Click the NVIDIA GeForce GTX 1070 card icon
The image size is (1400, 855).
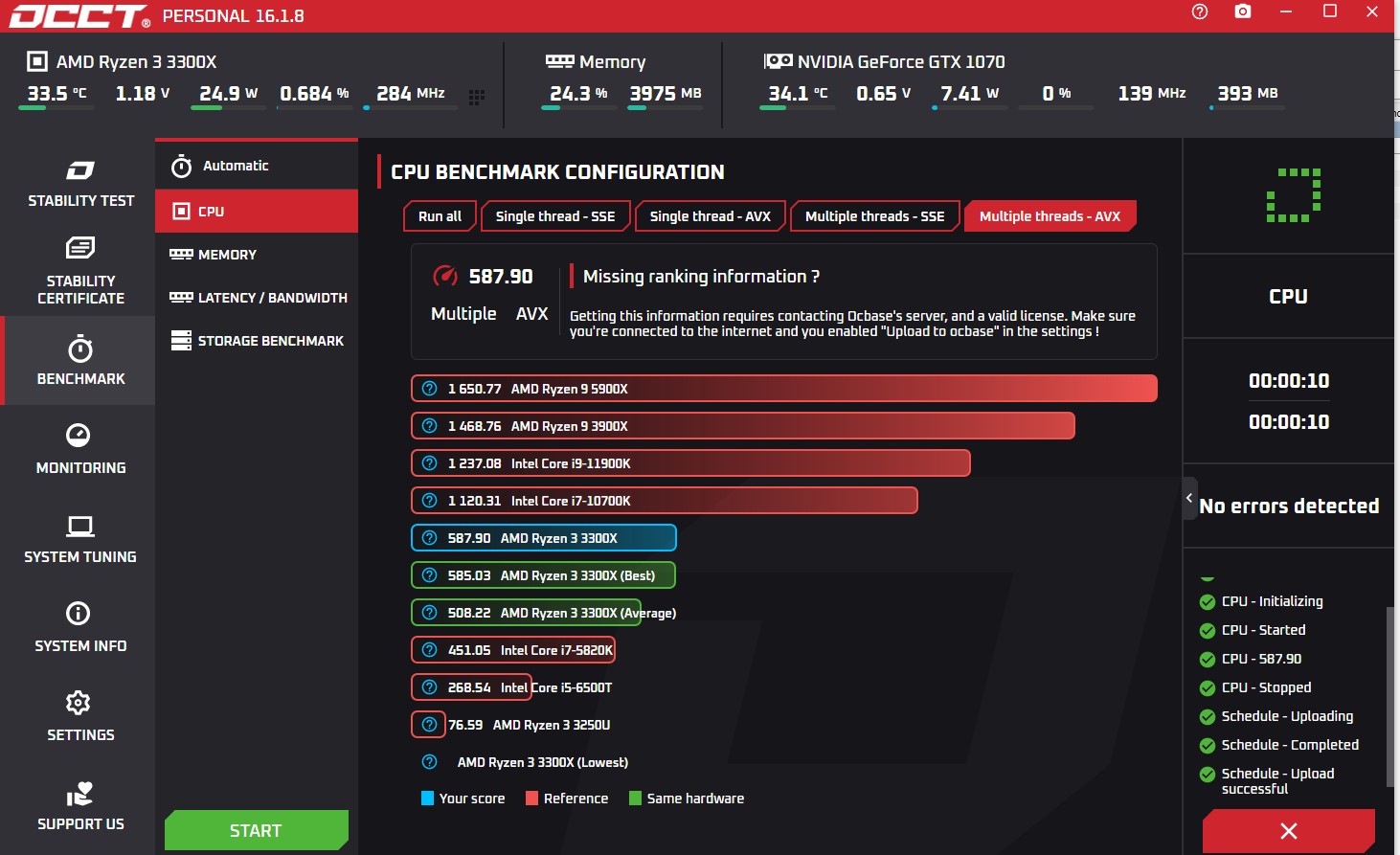(x=779, y=61)
